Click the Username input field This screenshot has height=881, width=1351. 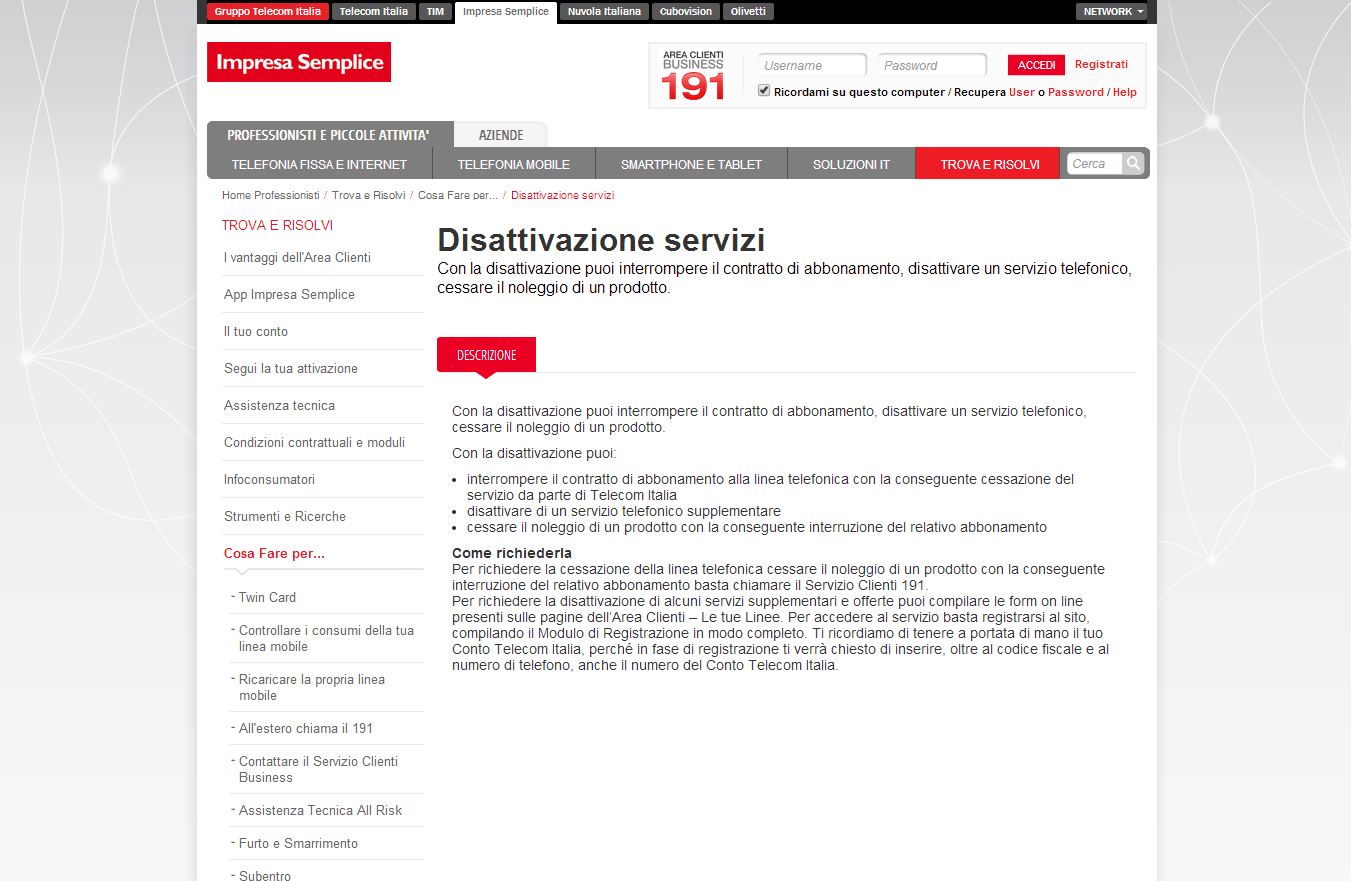click(811, 64)
